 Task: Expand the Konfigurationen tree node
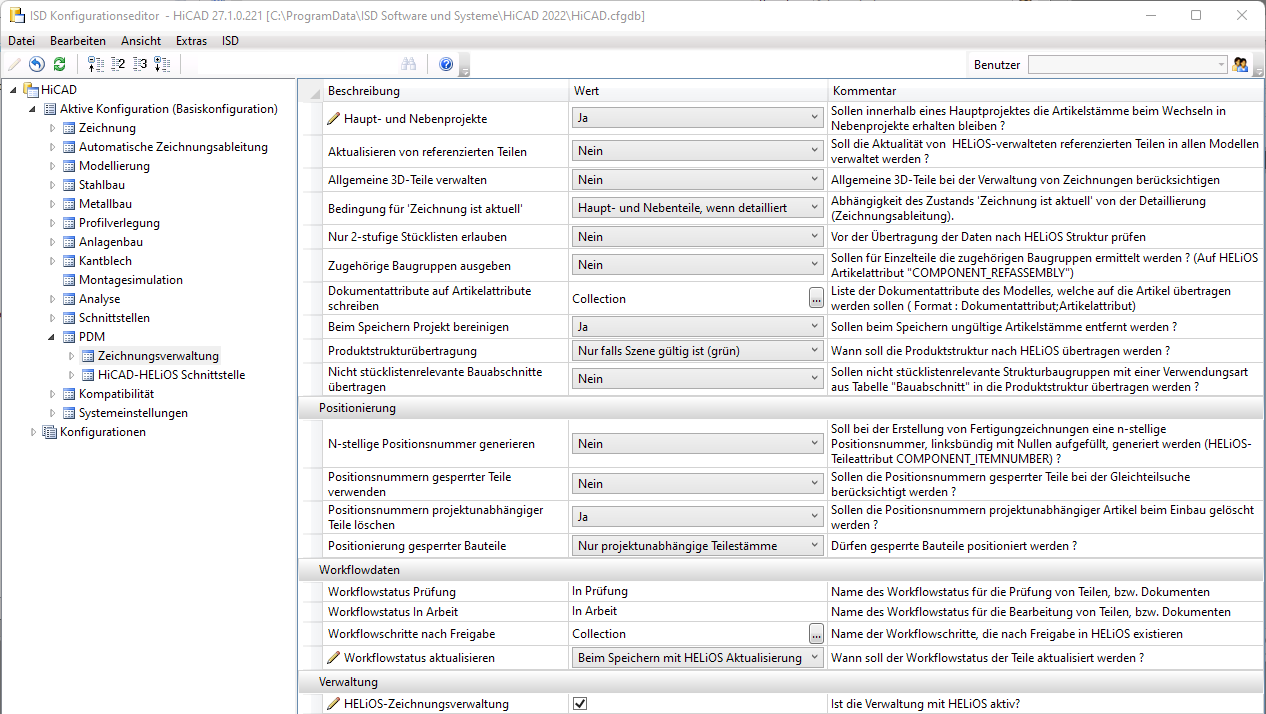[x=34, y=432]
